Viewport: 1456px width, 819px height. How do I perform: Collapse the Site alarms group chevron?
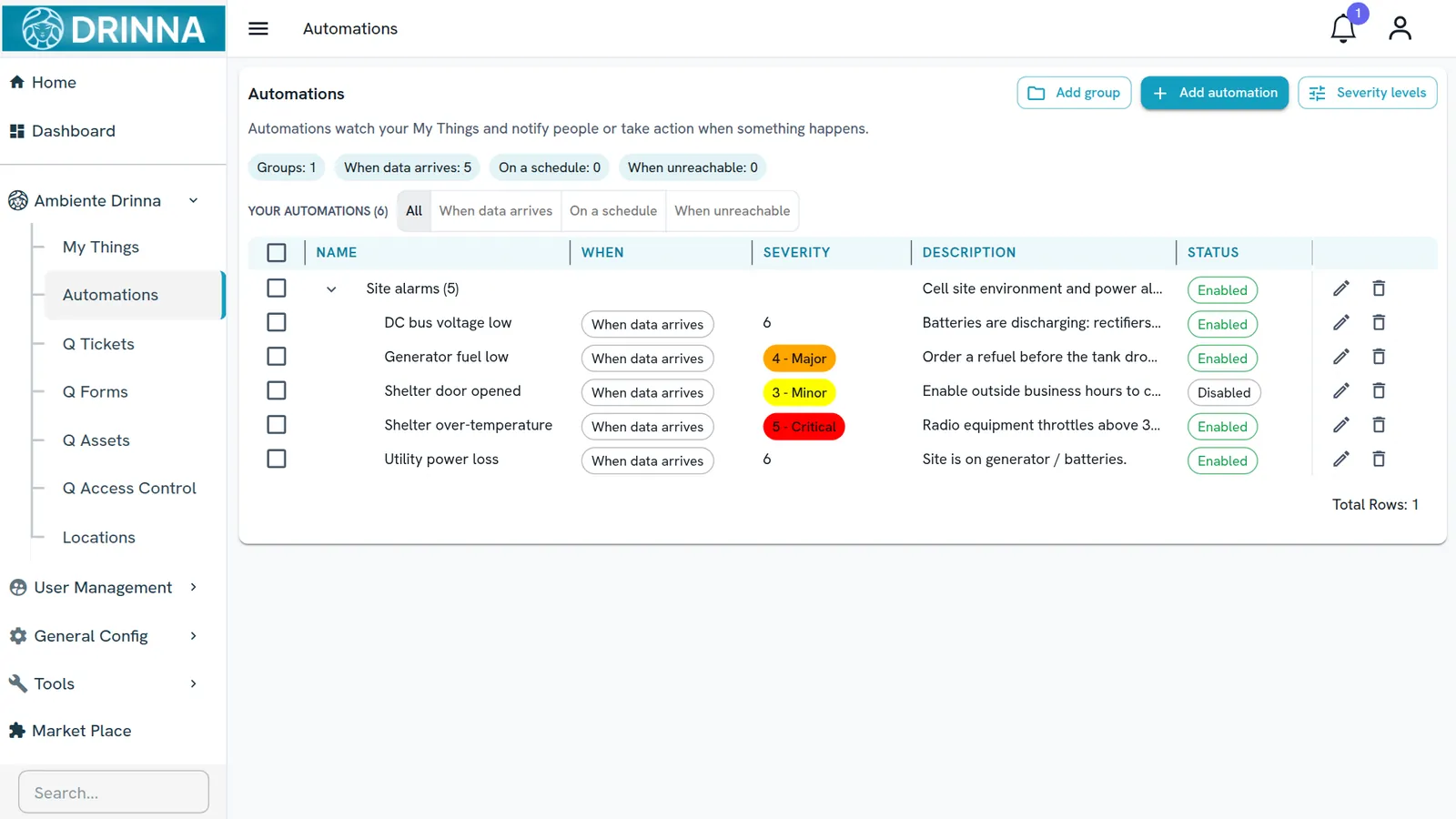(x=331, y=289)
